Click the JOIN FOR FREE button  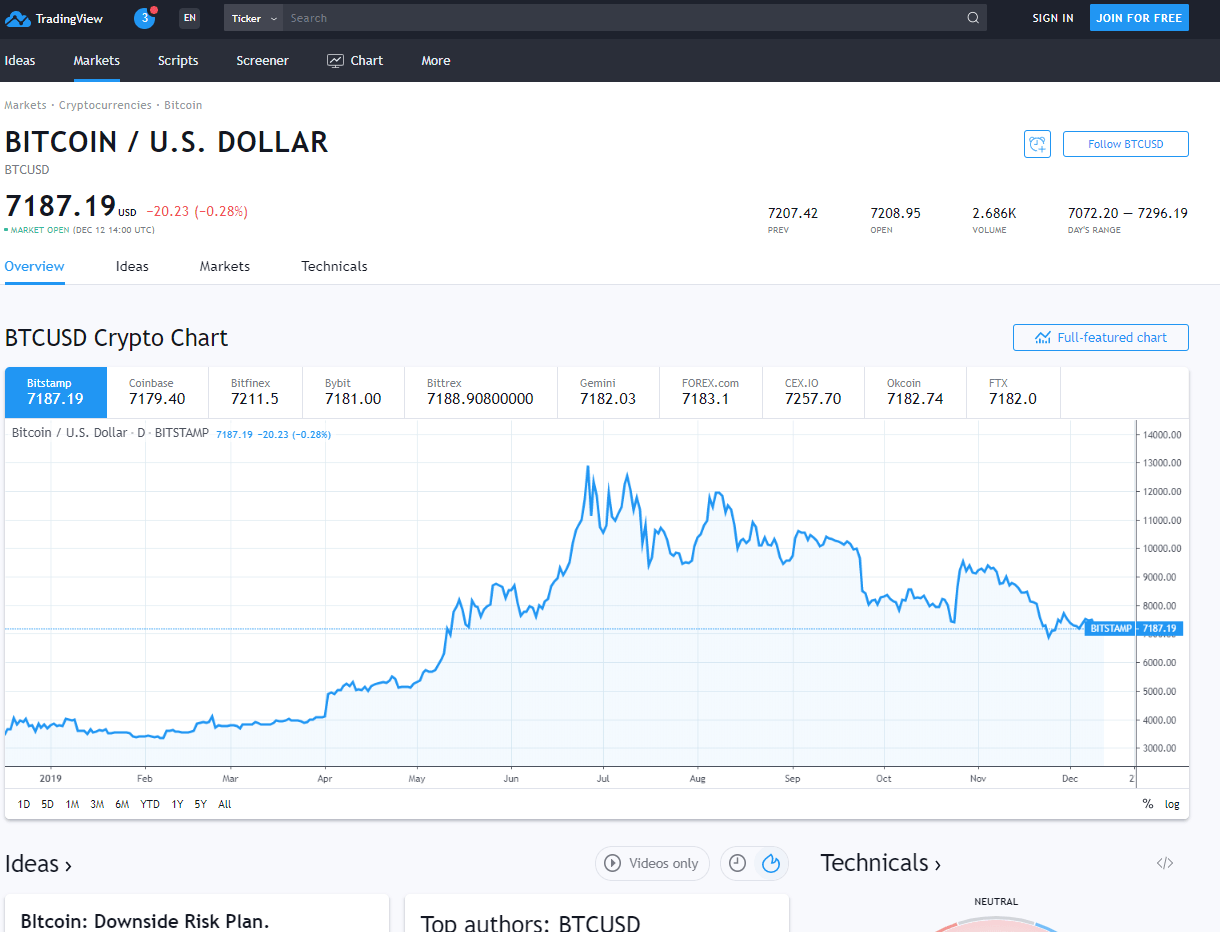pos(1139,18)
